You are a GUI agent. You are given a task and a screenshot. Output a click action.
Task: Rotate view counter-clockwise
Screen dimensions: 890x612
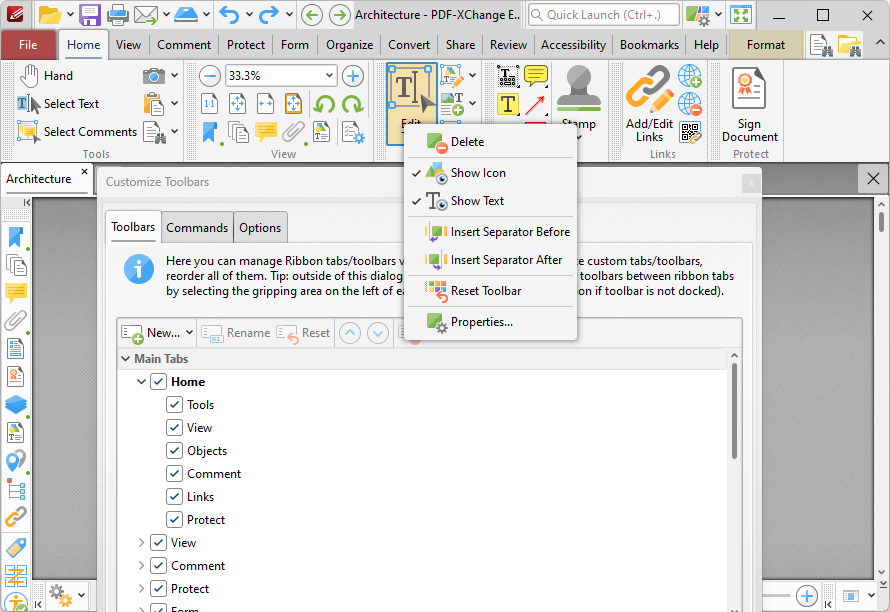click(324, 104)
